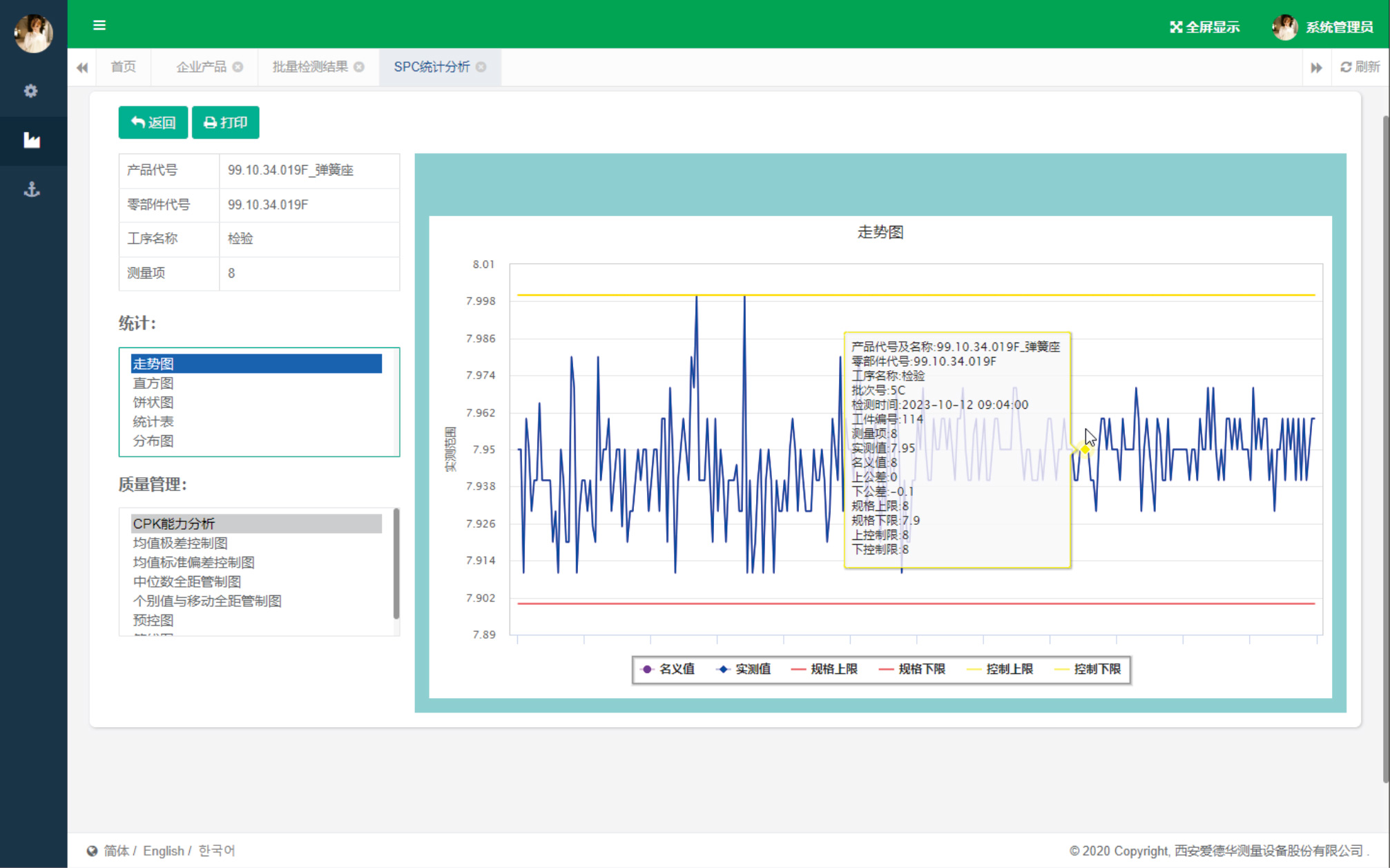Click the anchor sidebar icon

[x=32, y=189]
